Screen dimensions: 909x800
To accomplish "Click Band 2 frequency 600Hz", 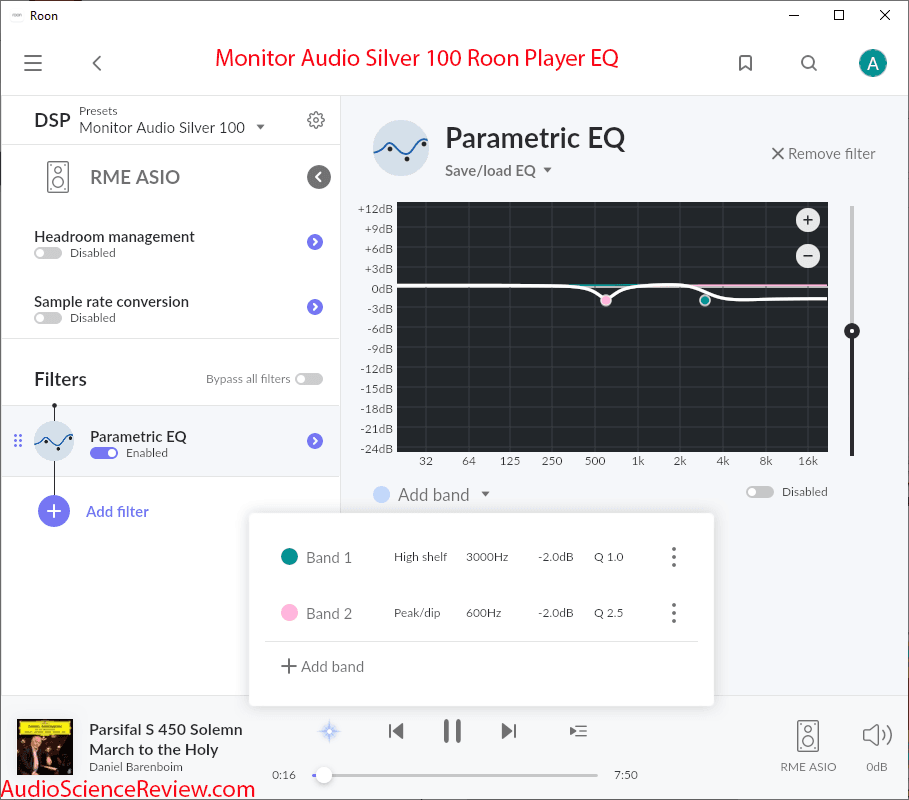I will click(483, 613).
